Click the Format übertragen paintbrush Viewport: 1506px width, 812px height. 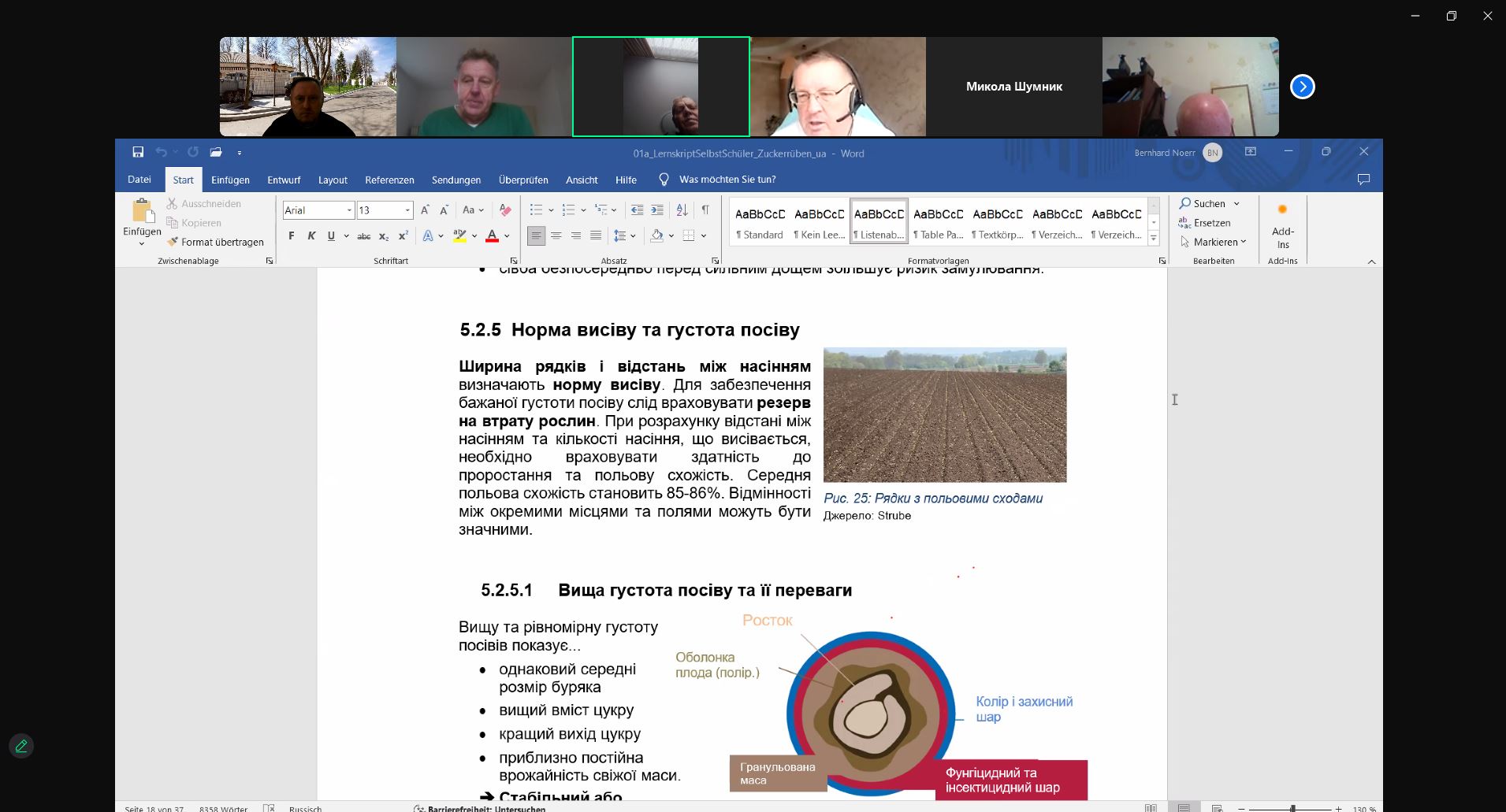215,242
